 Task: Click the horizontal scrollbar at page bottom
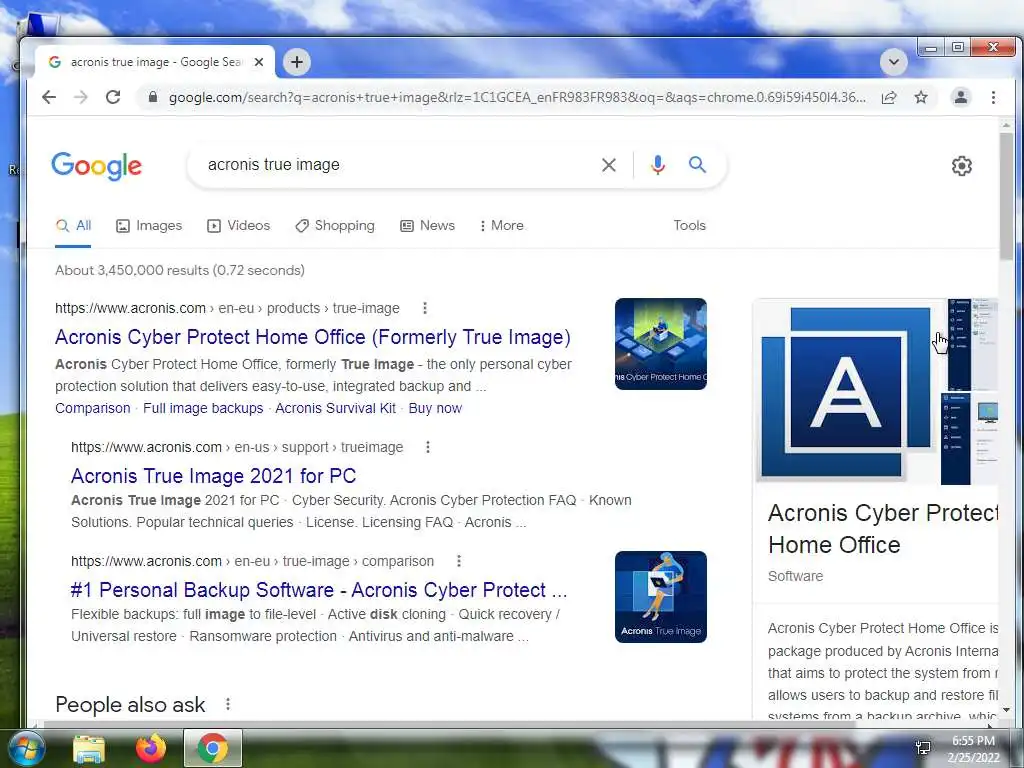point(447,724)
